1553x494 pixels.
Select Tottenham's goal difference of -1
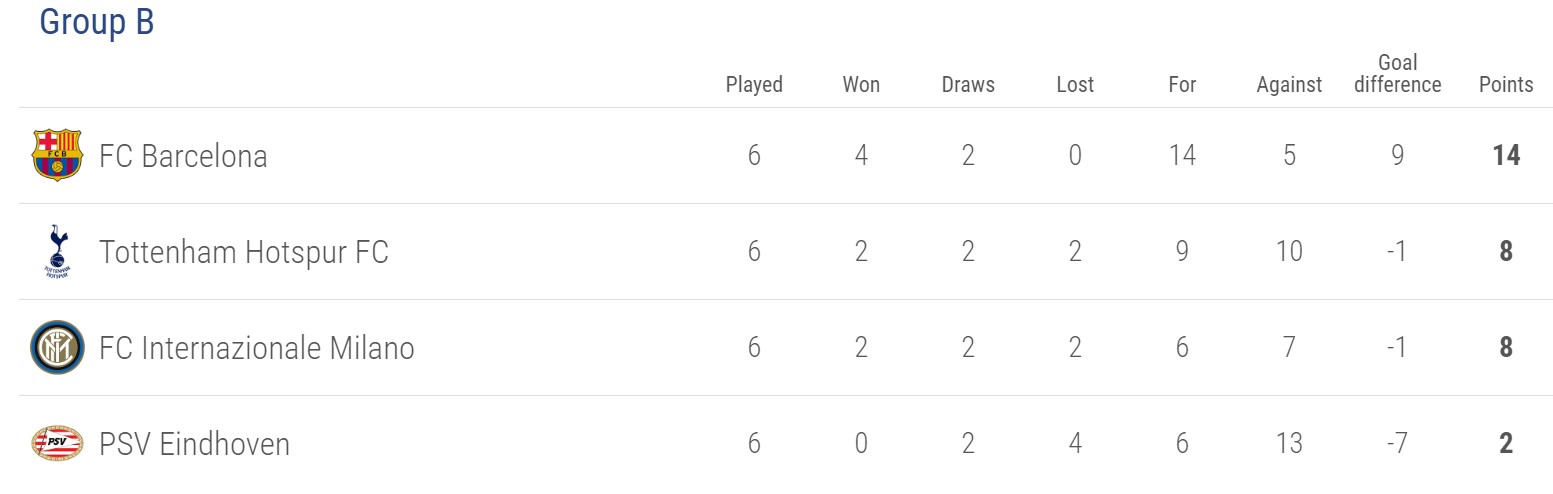(1397, 252)
